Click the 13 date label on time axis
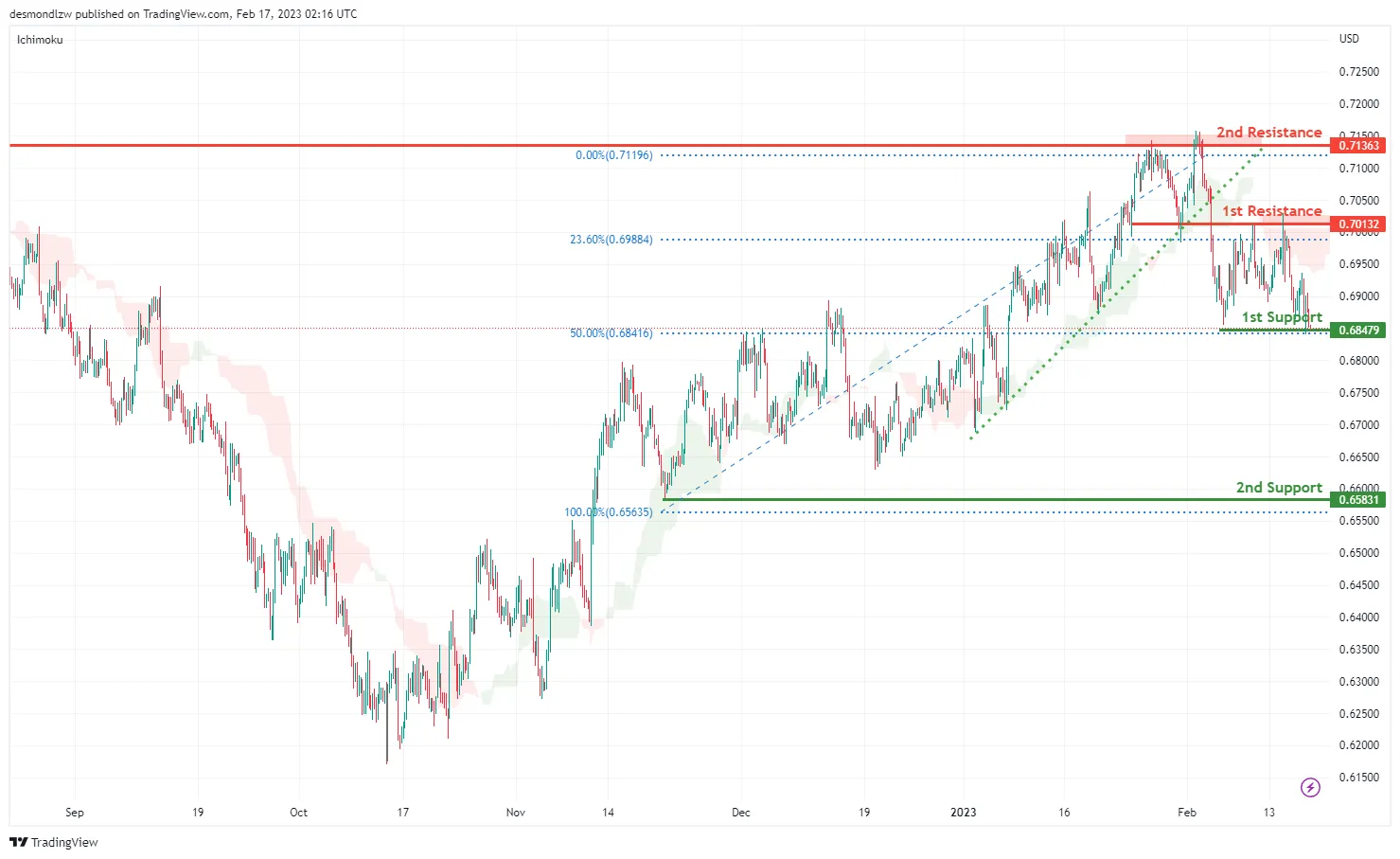1400x859 pixels. point(1269,813)
